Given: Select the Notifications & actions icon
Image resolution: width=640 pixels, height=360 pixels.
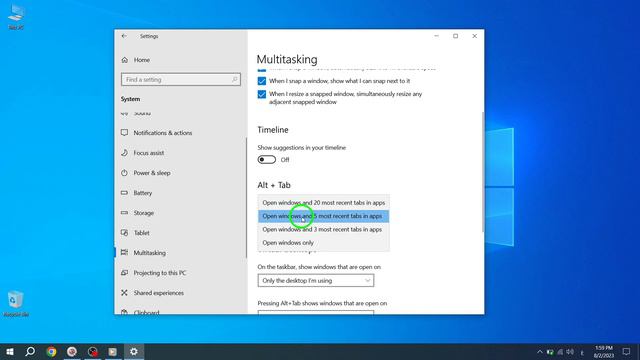Looking at the screenshot, I should point(124,133).
